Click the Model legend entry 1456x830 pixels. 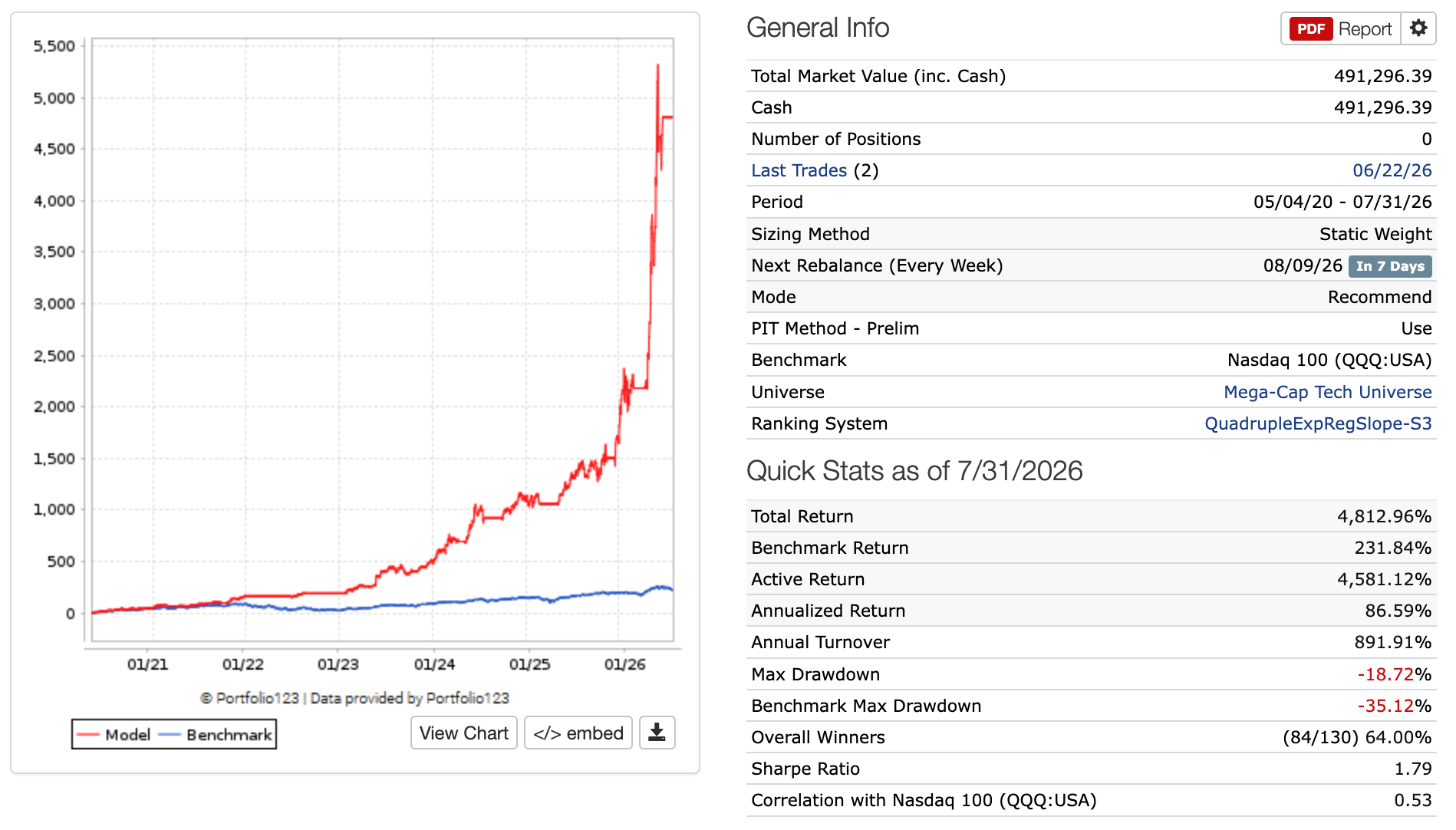pyautogui.click(x=114, y=734)
